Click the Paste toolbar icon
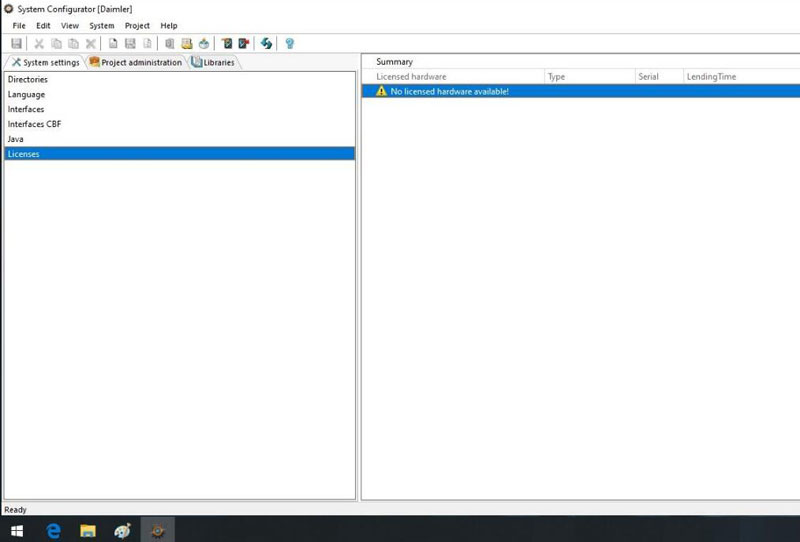The height and width of the screenshot is (542, 800). click(x=73, y=43)
